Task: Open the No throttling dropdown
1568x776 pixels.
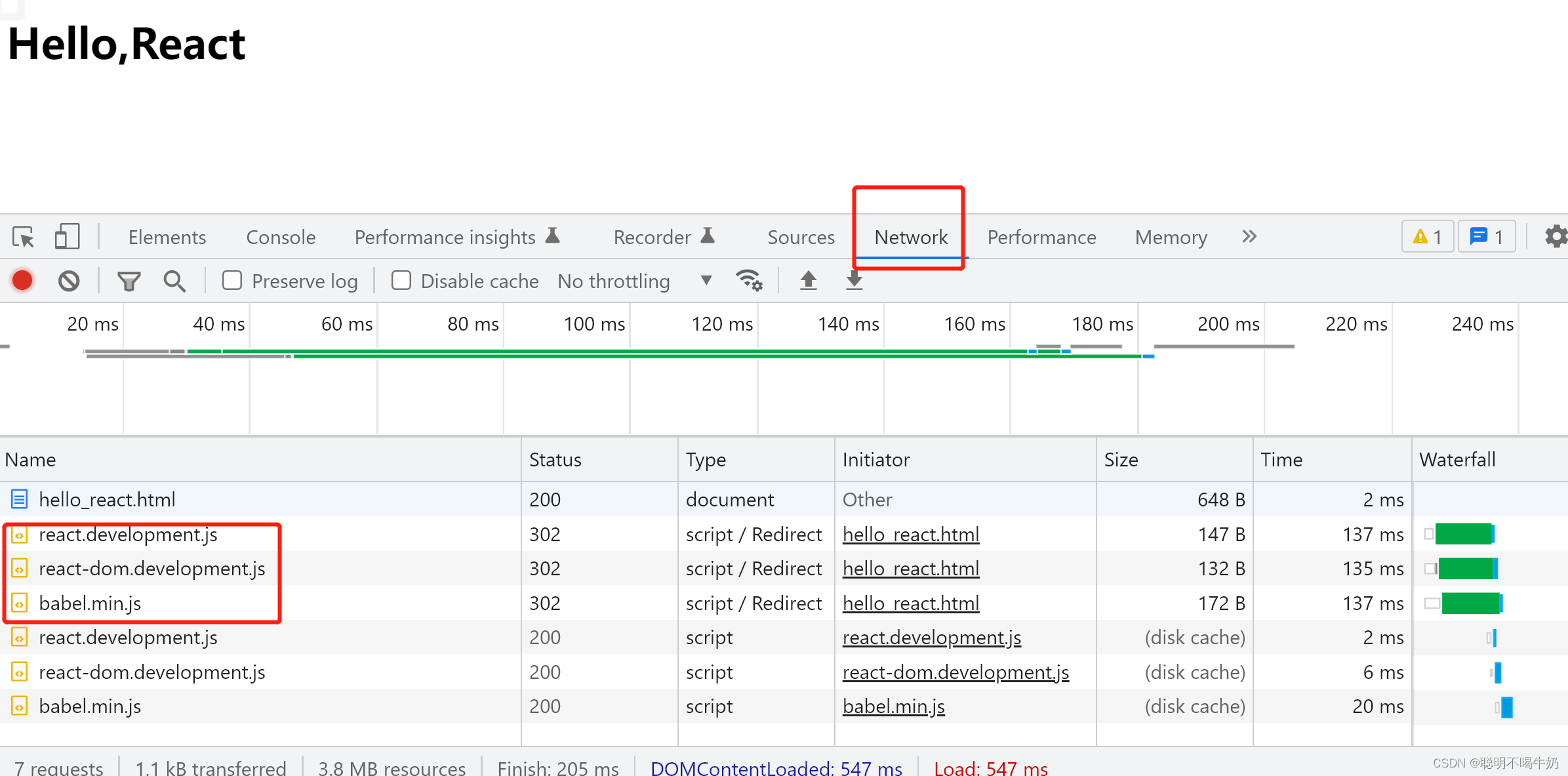Action: pyautogui.click(x=634, y=281)
